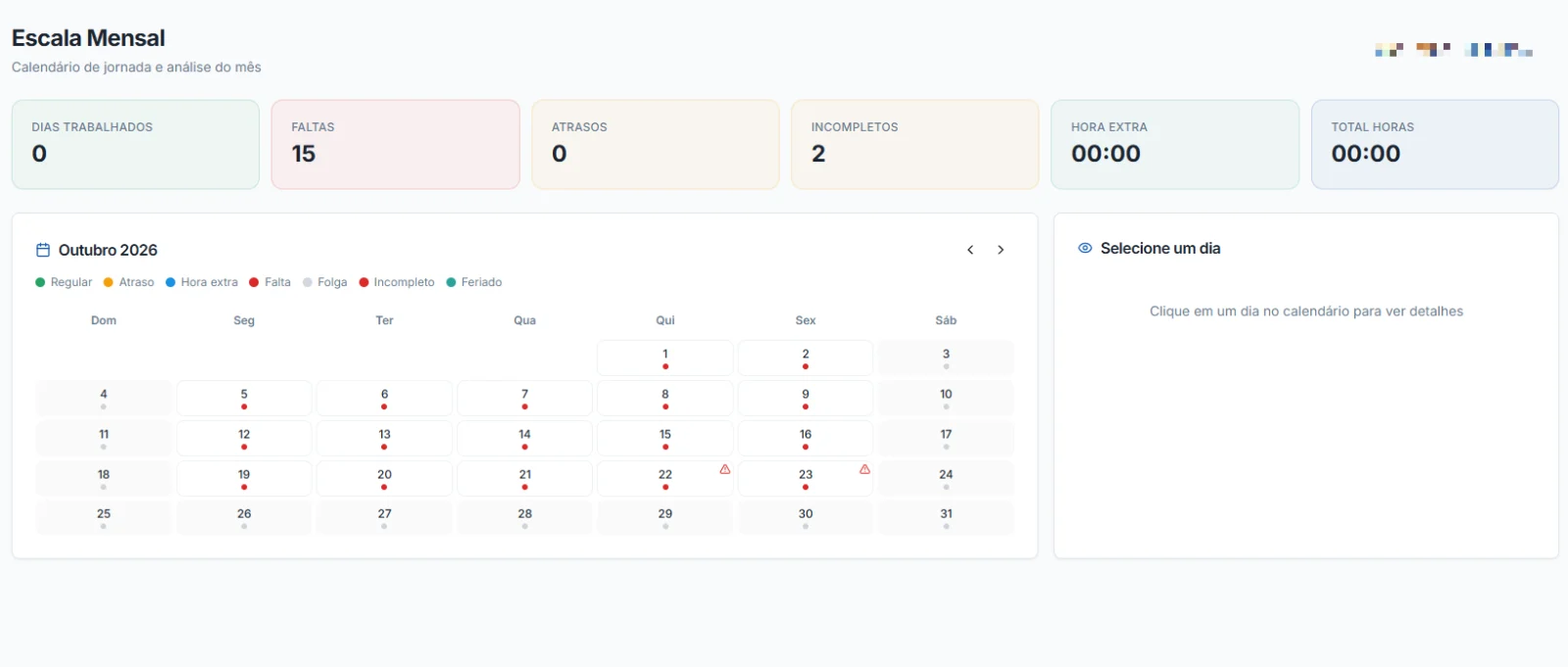This screenshot has height=667, width=1568.
Task: Click the Incompletos card showing 2
Action: 915,144
